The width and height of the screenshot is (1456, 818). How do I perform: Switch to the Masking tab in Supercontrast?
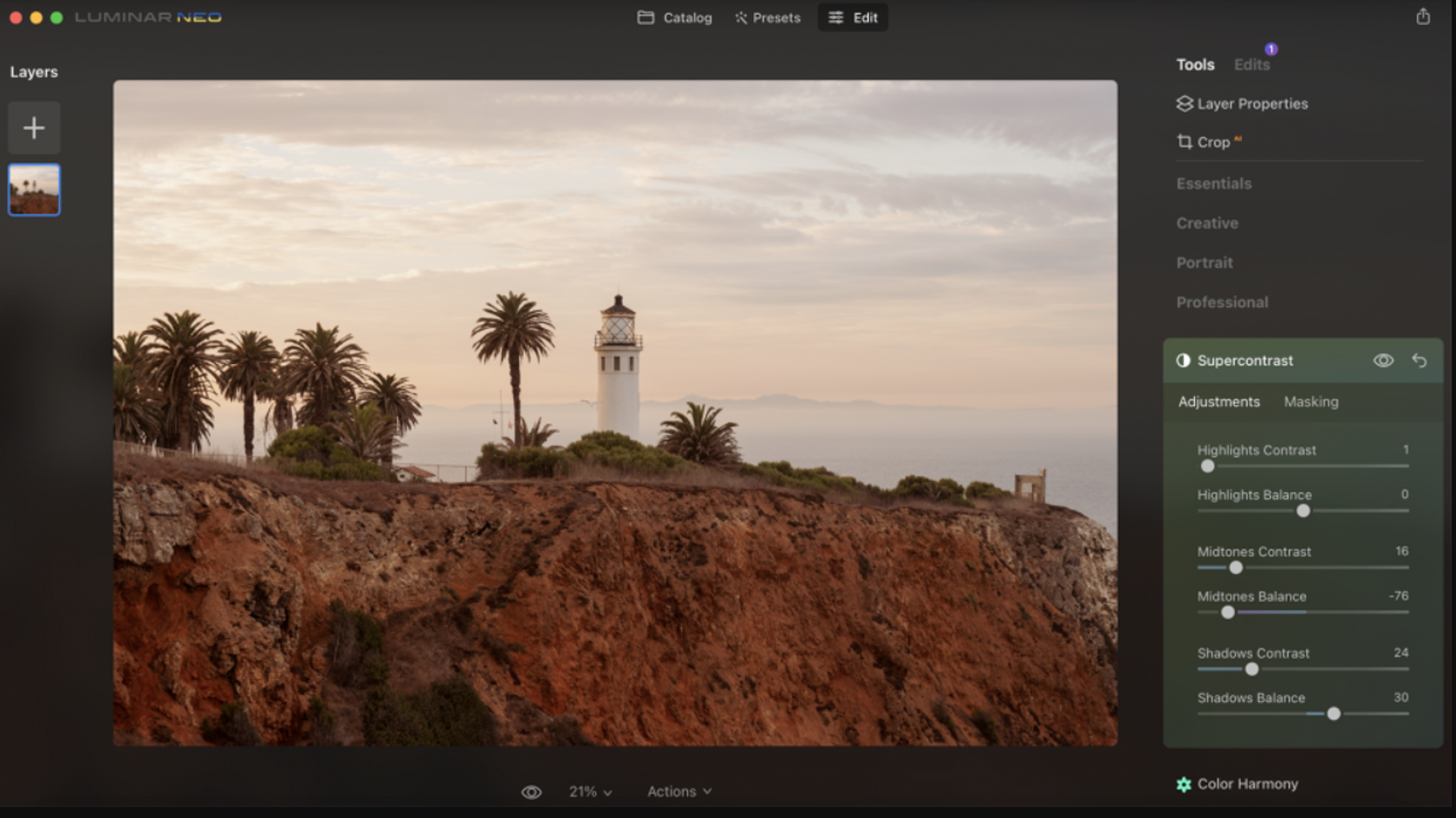(x=1311, y=401)
